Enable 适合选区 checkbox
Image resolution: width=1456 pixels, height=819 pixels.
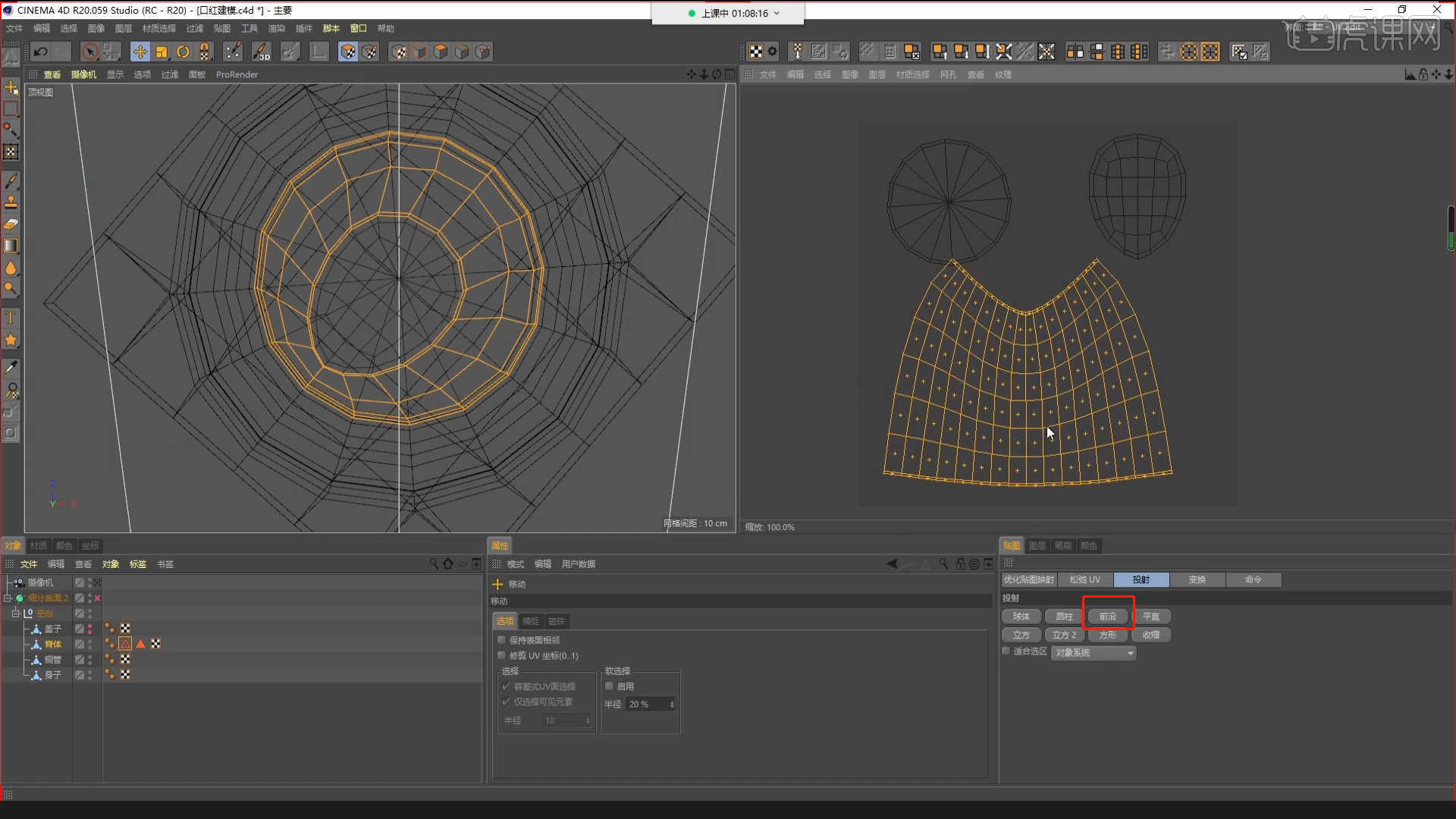click(x=1006, y=651)
